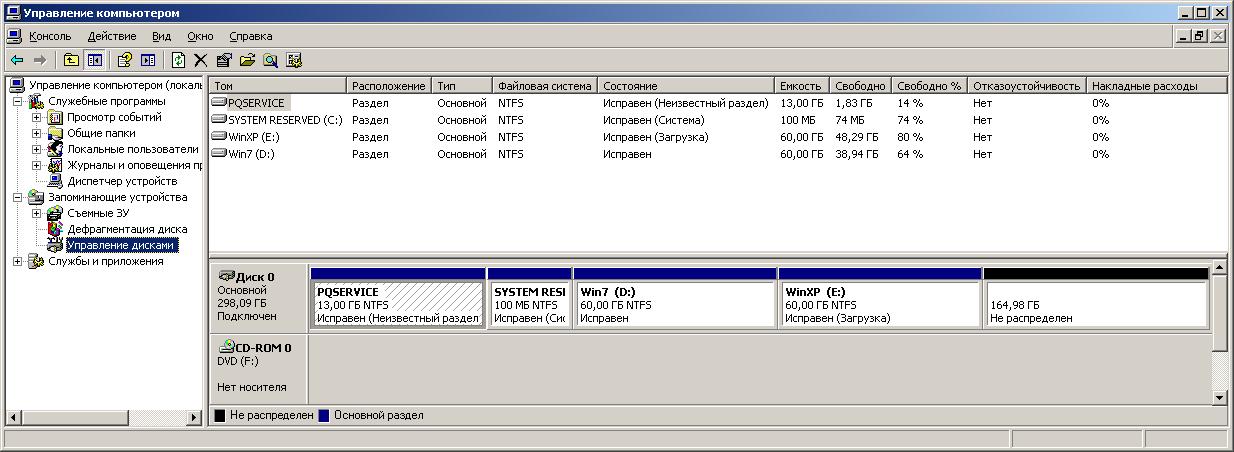1234x452 pixels.
Task: Click the 48,29 ГБ free space cell
Action: pyautogui.click(x=857, y=137)
